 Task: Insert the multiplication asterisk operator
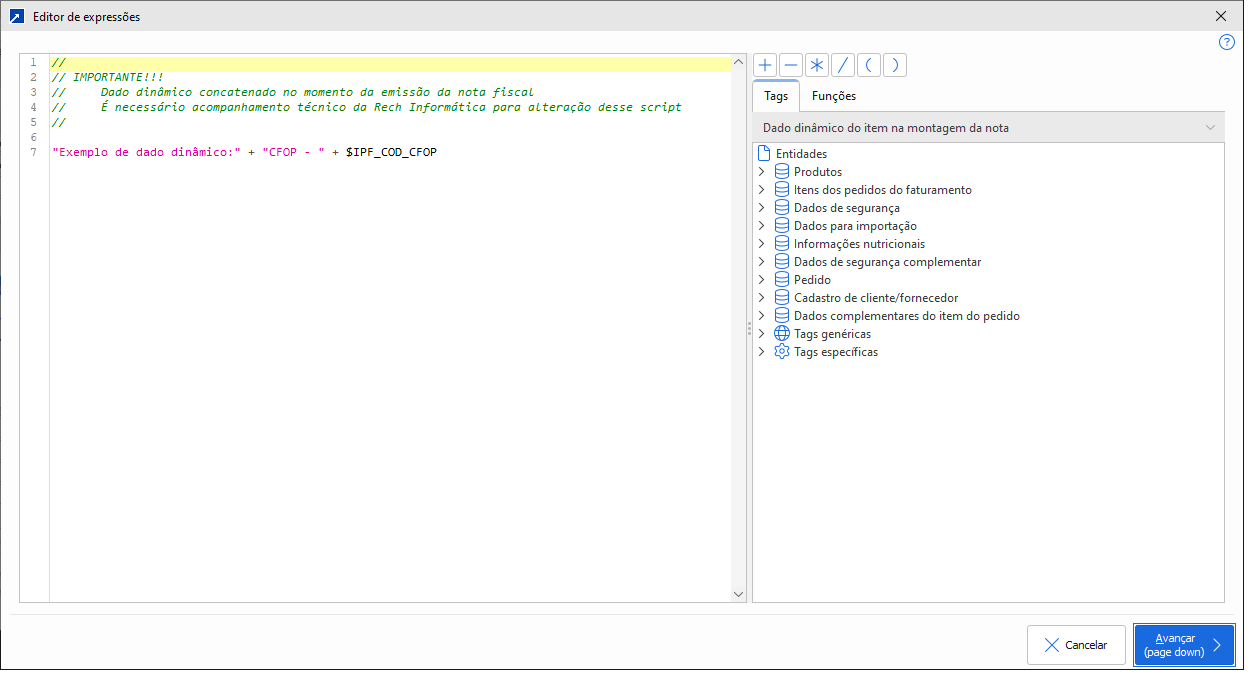[817, 65]
